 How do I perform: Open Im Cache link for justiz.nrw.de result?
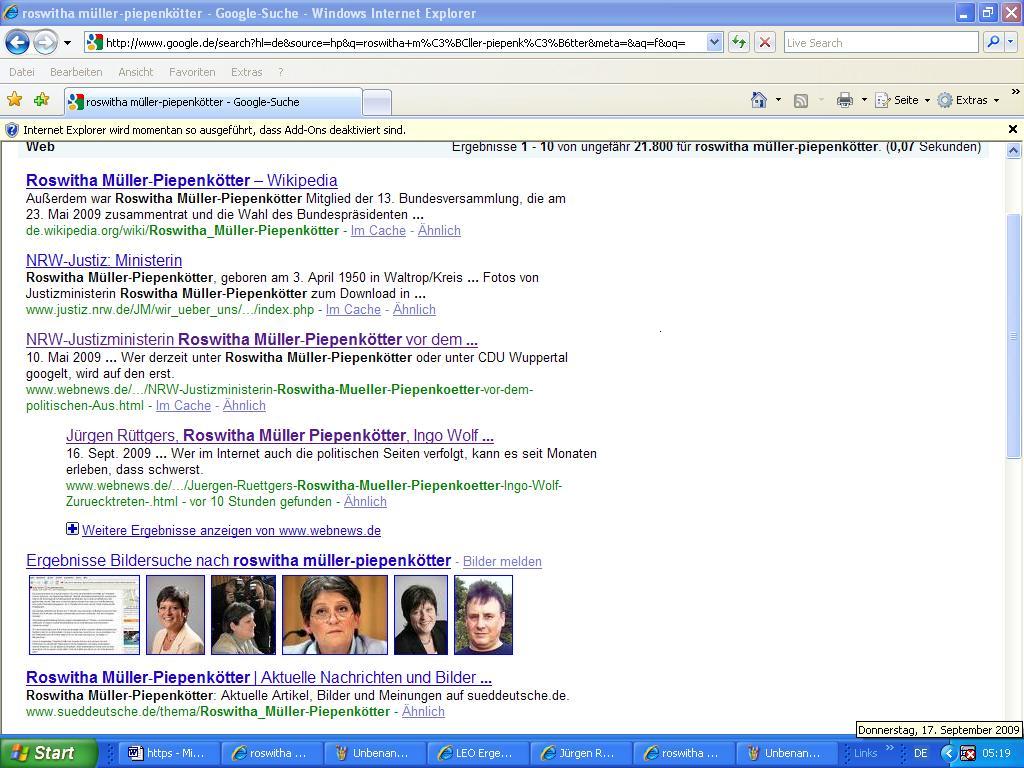pos(353,310)
